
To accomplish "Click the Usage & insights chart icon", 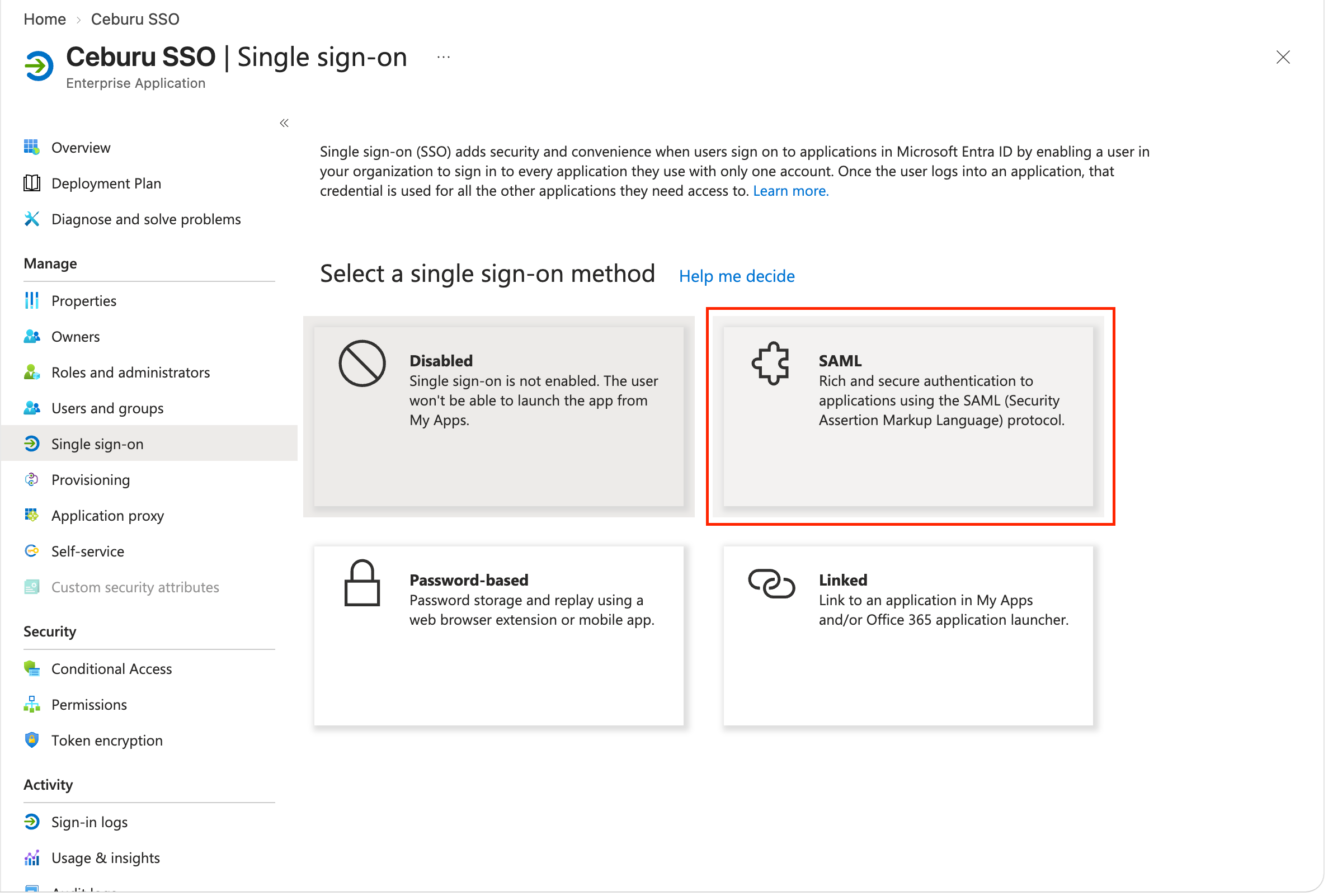I will (x=32, y=860).
